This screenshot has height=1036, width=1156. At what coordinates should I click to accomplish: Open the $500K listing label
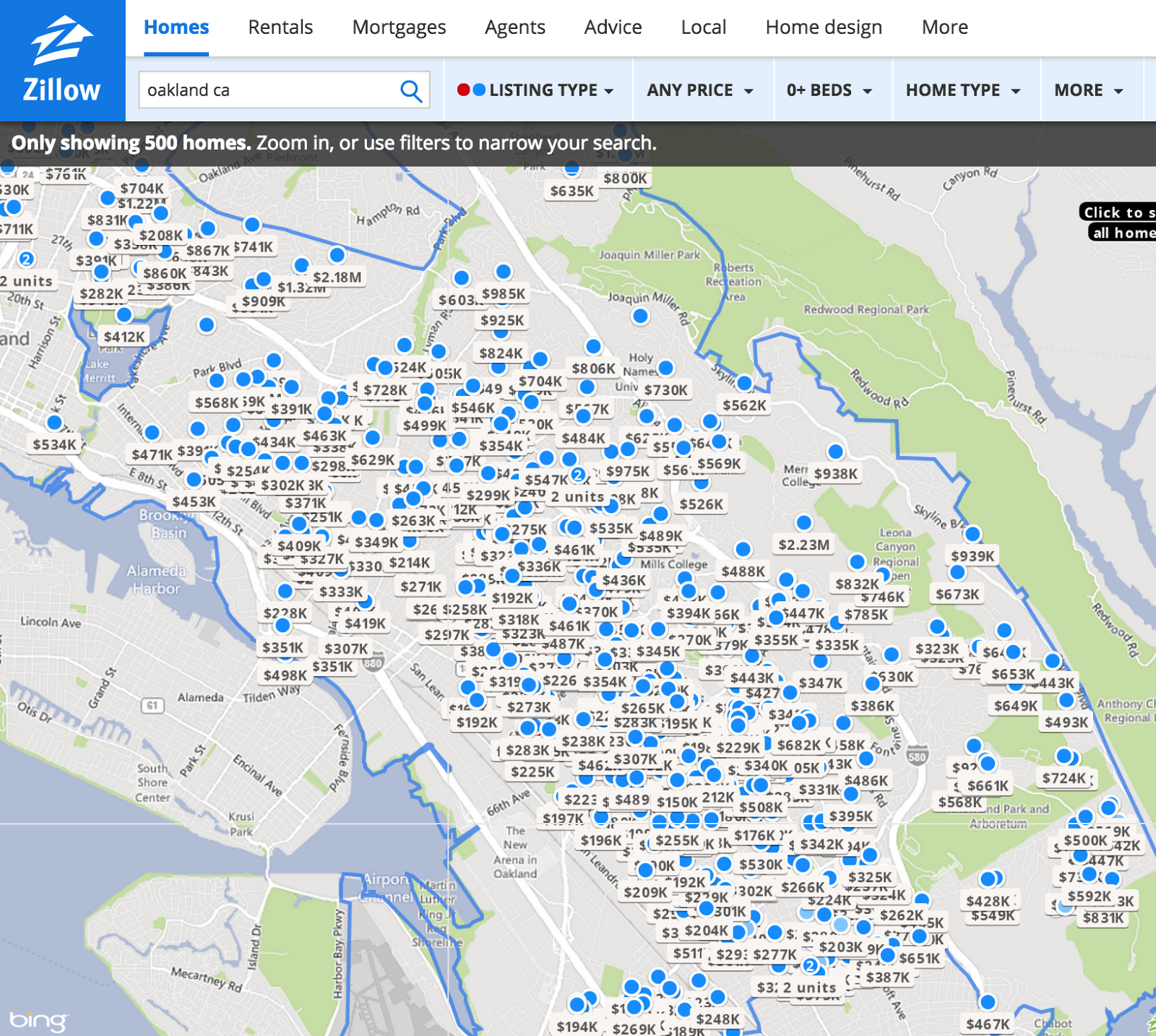pos(1085,840)
